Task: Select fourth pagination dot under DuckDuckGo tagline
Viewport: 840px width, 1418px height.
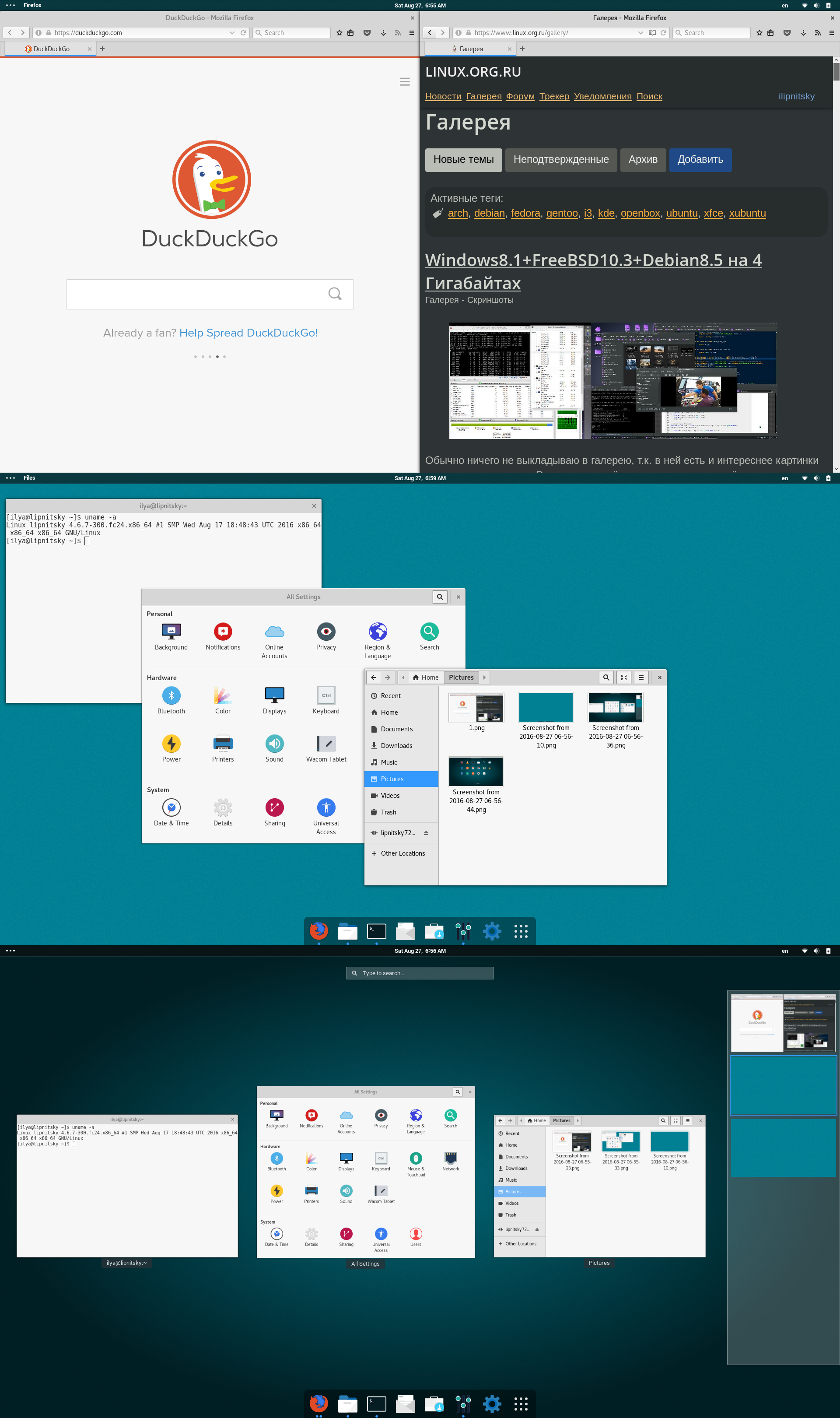Action: point(217,357)
